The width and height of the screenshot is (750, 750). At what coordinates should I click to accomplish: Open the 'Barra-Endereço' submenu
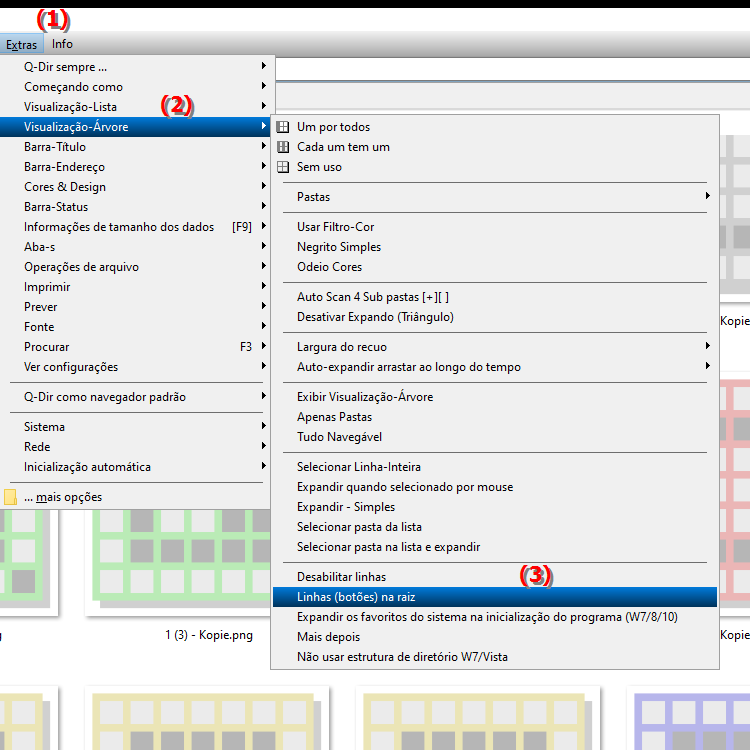click(x=135, y=167)
